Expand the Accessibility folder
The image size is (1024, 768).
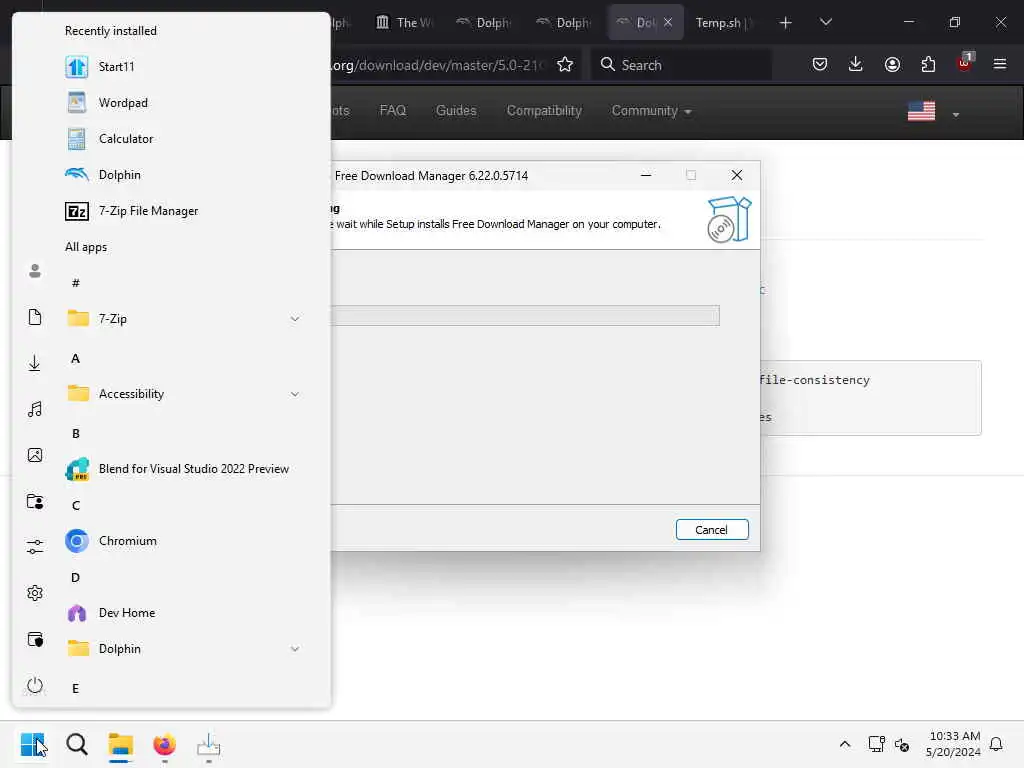[x=295, y=394]
